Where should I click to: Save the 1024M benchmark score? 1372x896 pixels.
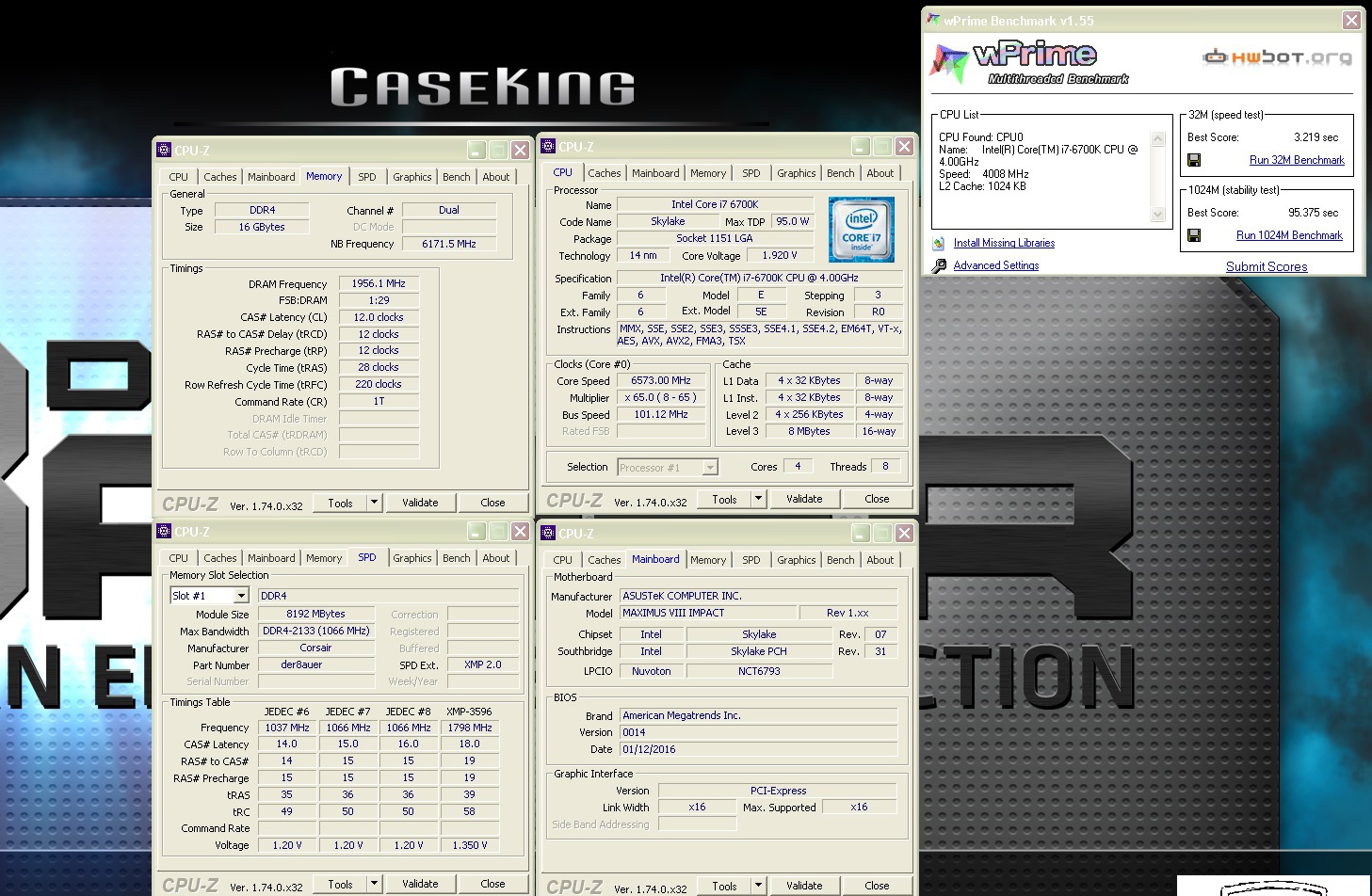(1194, 236)
